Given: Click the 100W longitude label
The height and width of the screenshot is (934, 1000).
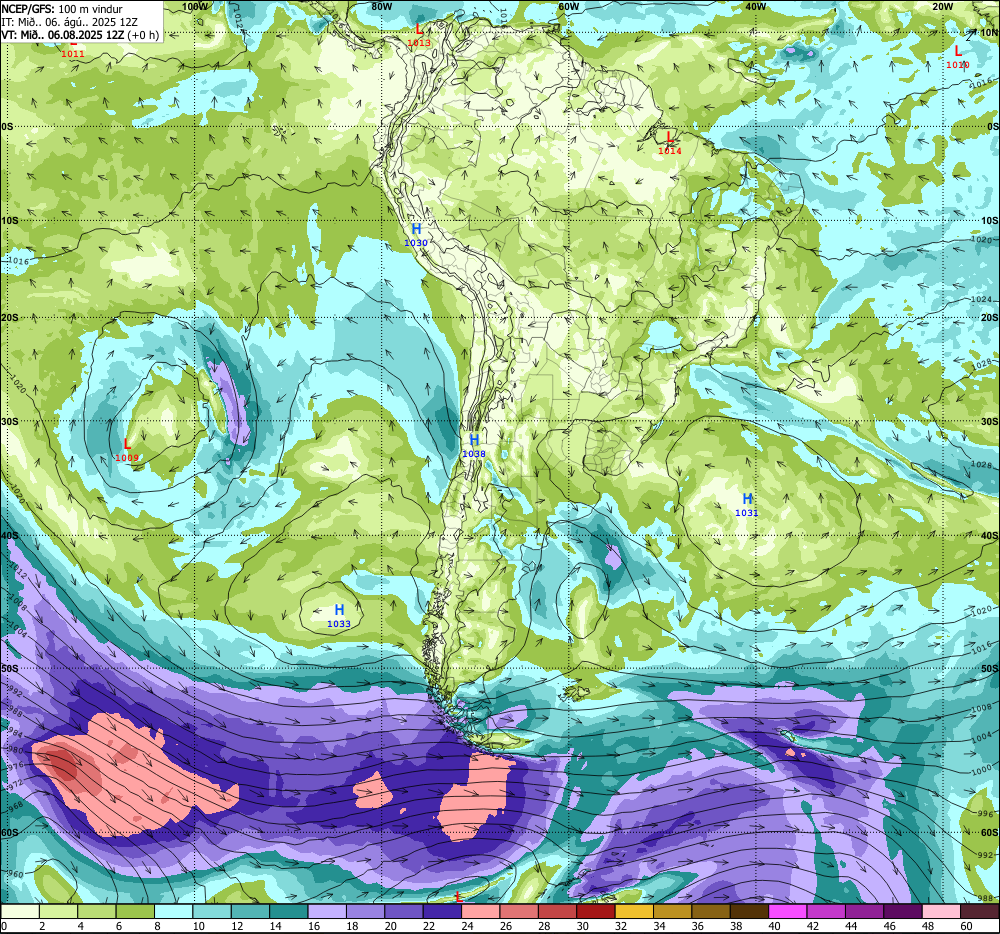Looking at the screenshot, I should click(195, 6).
